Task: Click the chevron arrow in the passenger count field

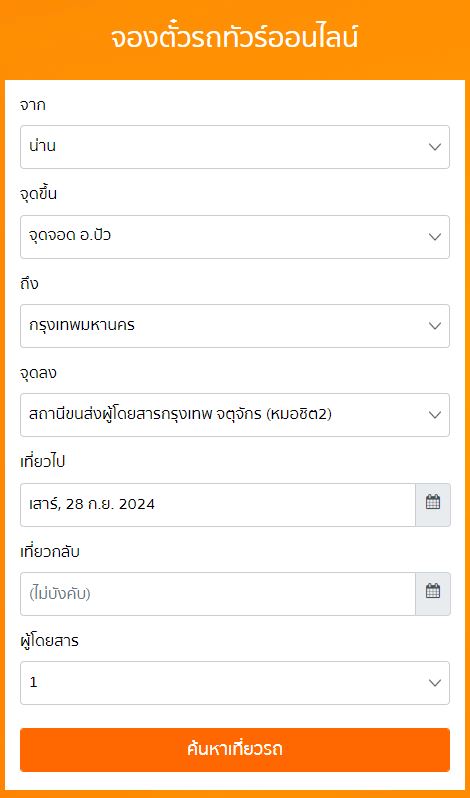Action: point(434,683)
